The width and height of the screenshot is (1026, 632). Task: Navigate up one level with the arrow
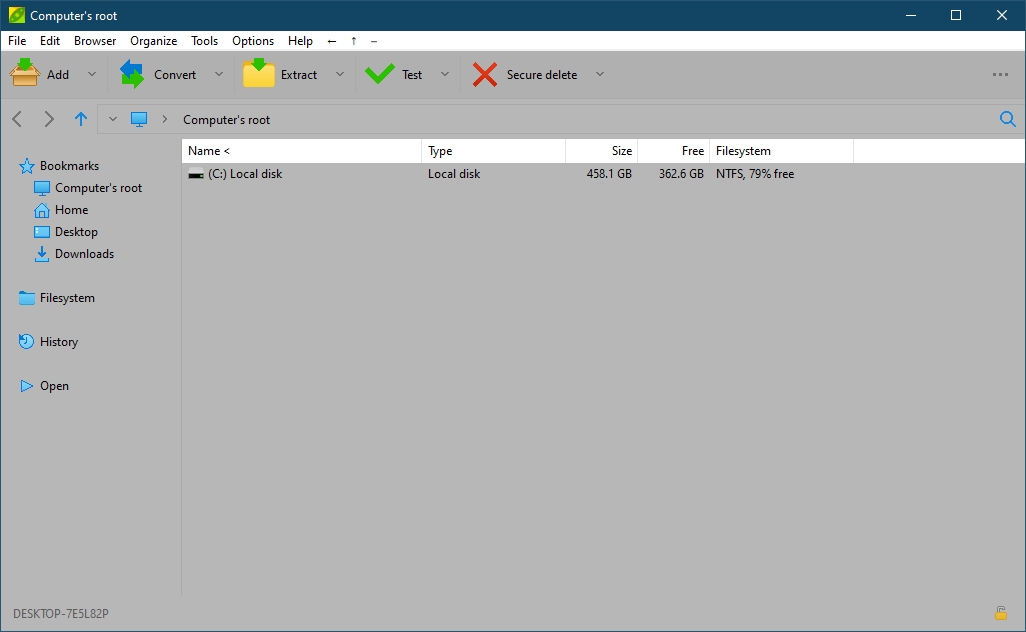pyautogui.click(x=81, y=119)
